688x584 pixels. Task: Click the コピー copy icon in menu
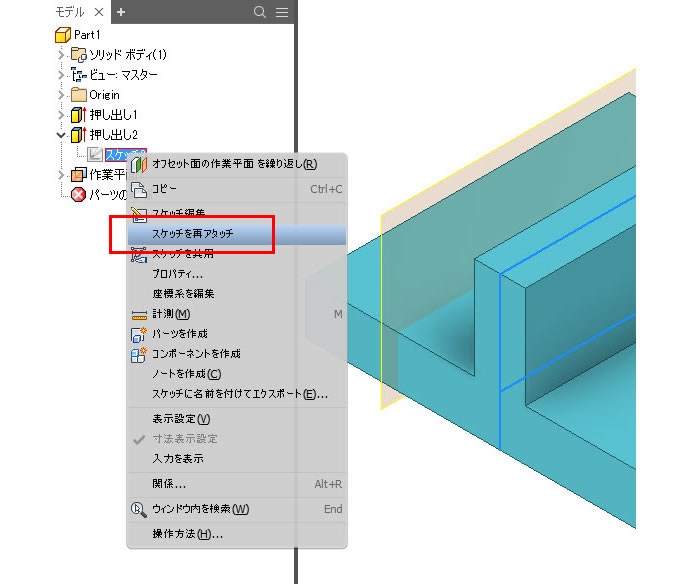pos(139,189)
